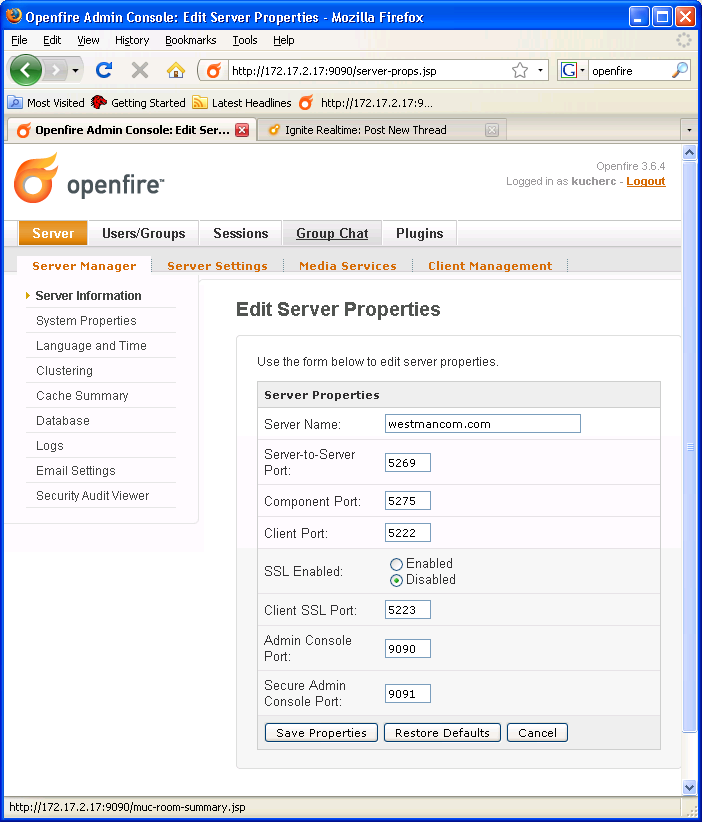Image resolution: width=702 pixels, height=822 pixels.
Task: Open the Google search engine dropdown
Action: (573, 70)
